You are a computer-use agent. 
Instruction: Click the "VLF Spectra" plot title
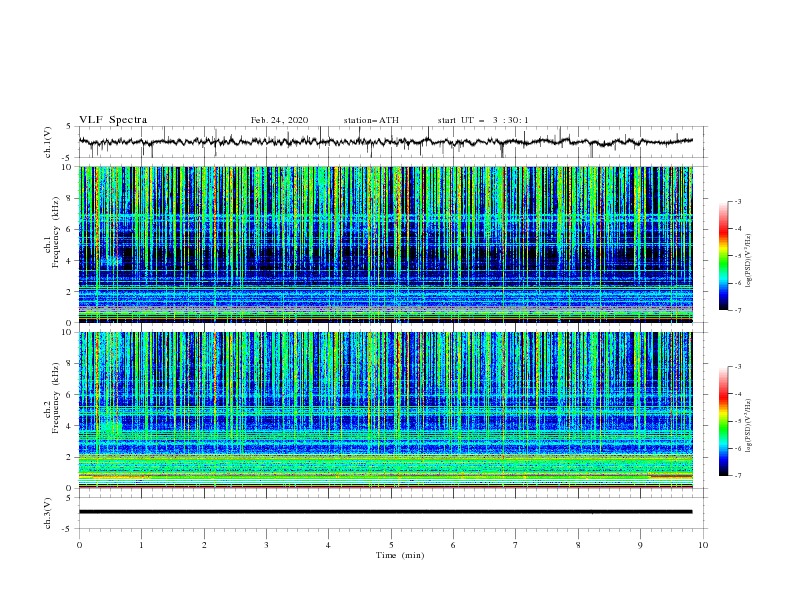coord(113,120)
